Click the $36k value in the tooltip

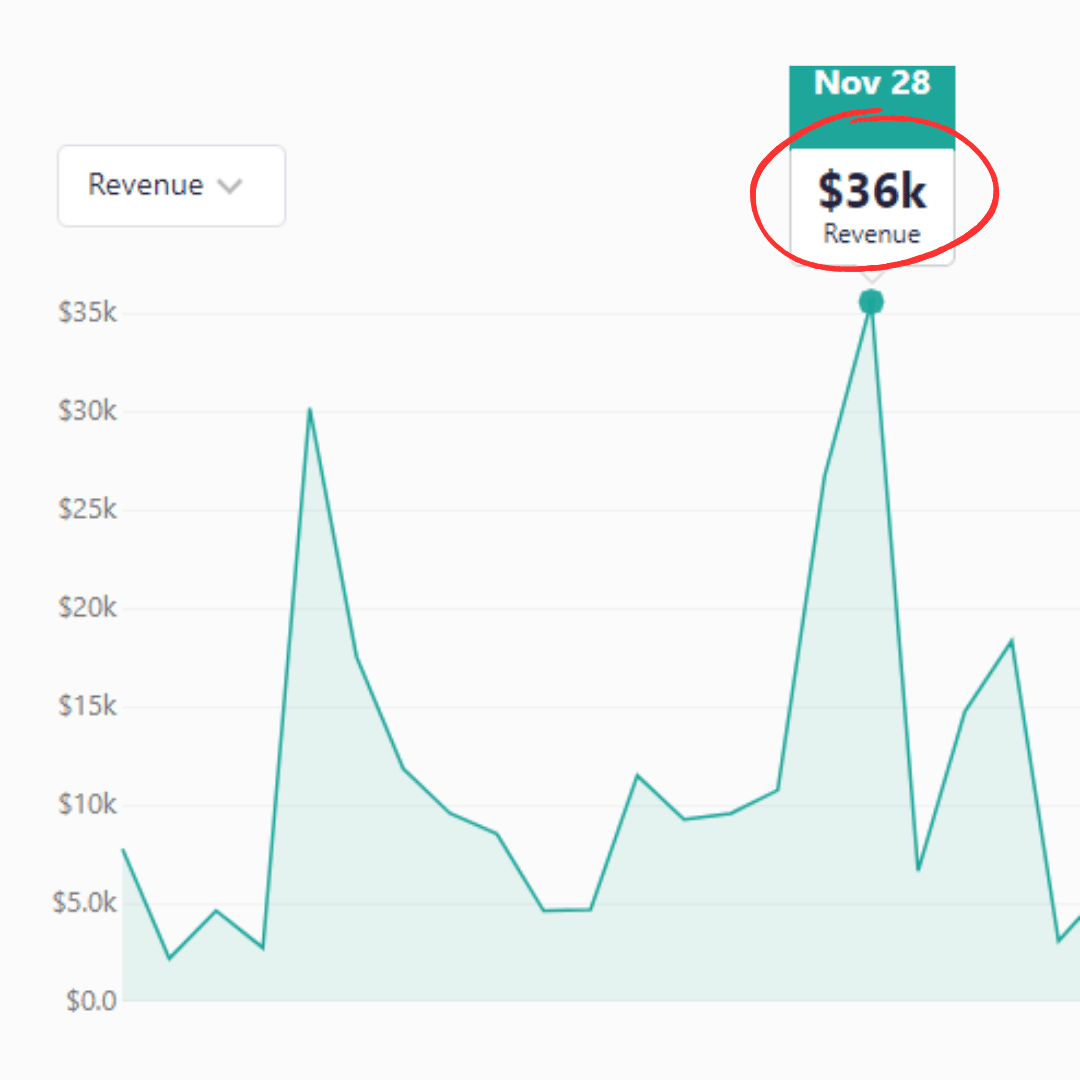click(x=872, y=191)
